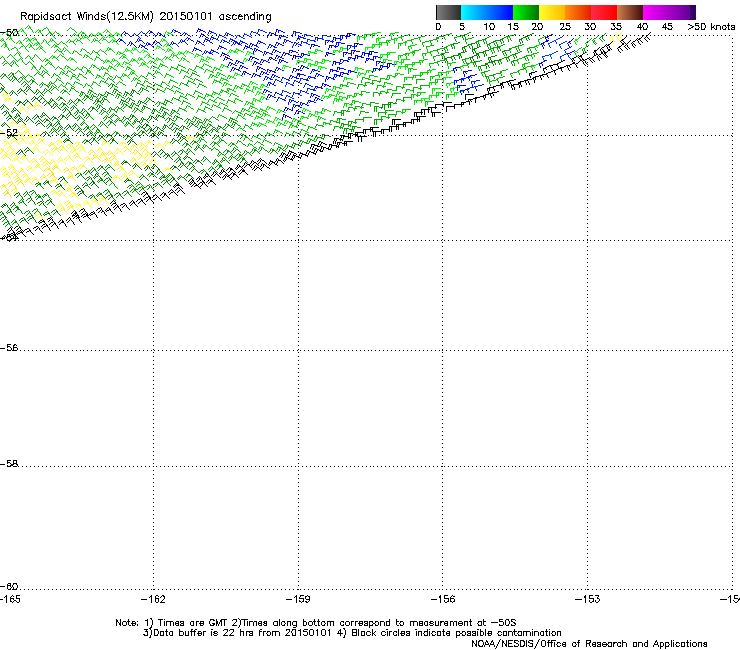This screenshot has height=650, width=740.
Task: Click the magenta-purple 40-50 knots color segment
Action: click(669, 12)
